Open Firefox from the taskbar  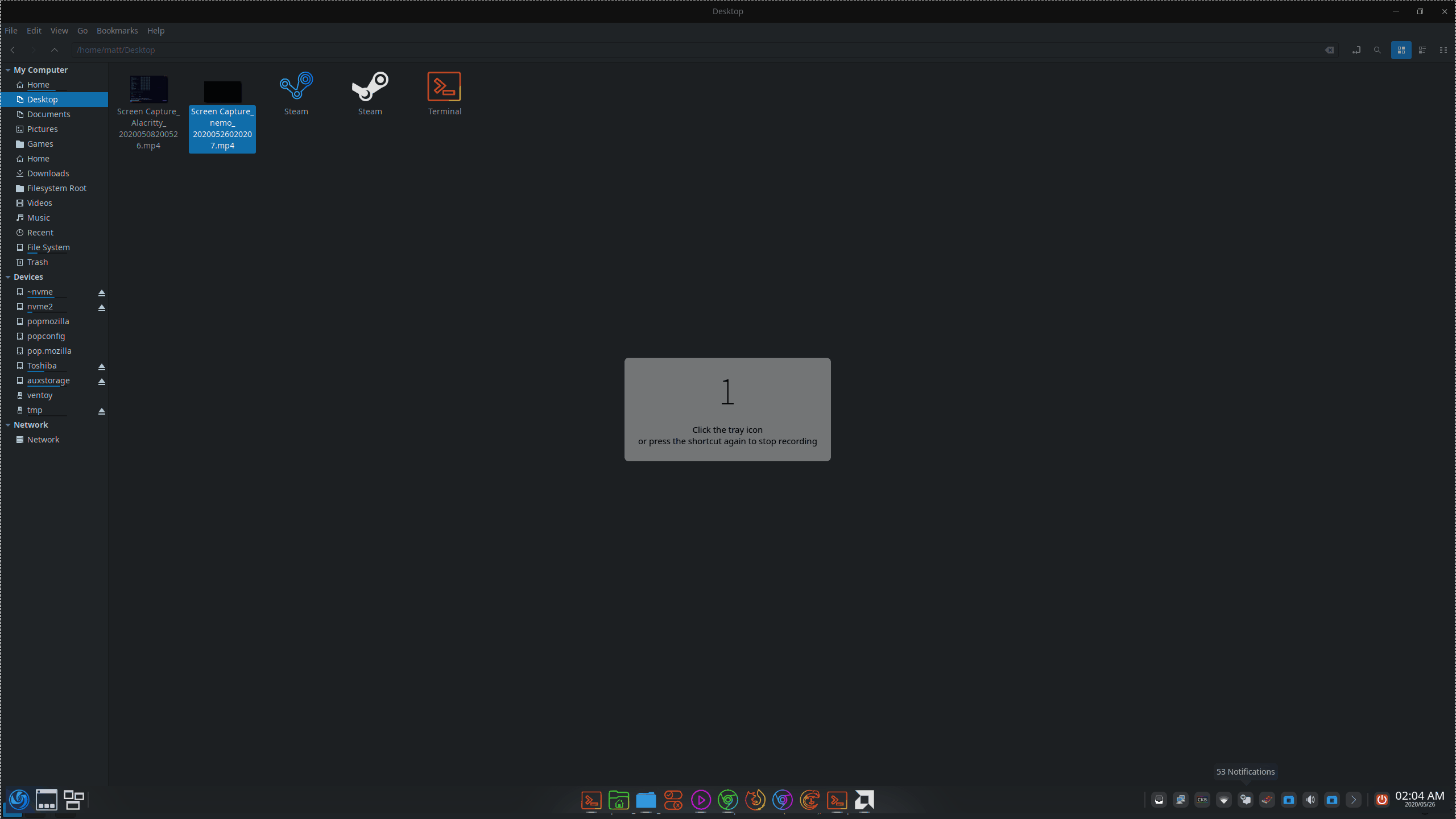tap(755, 800)
